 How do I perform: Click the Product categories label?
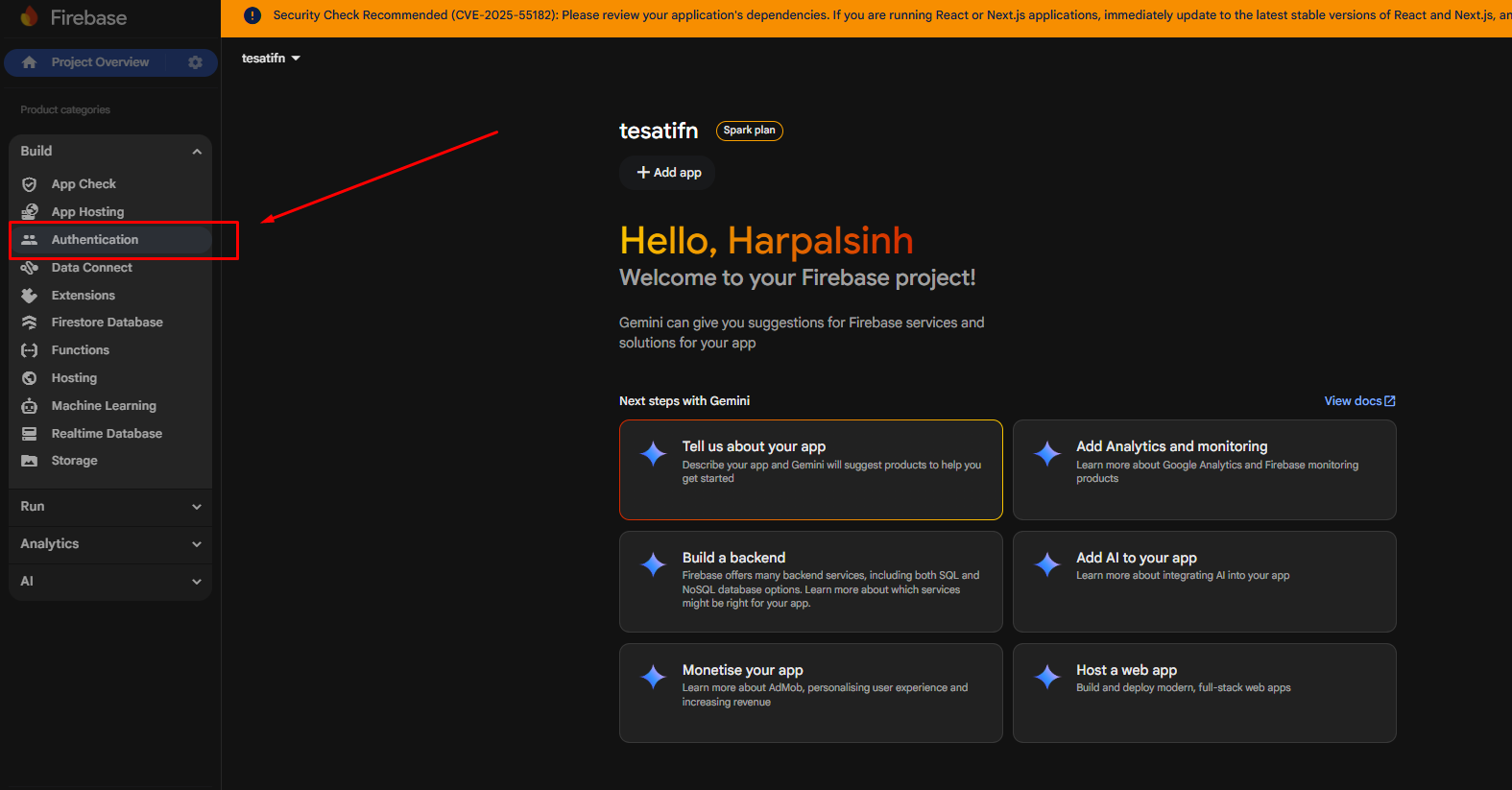click(65, 110)
